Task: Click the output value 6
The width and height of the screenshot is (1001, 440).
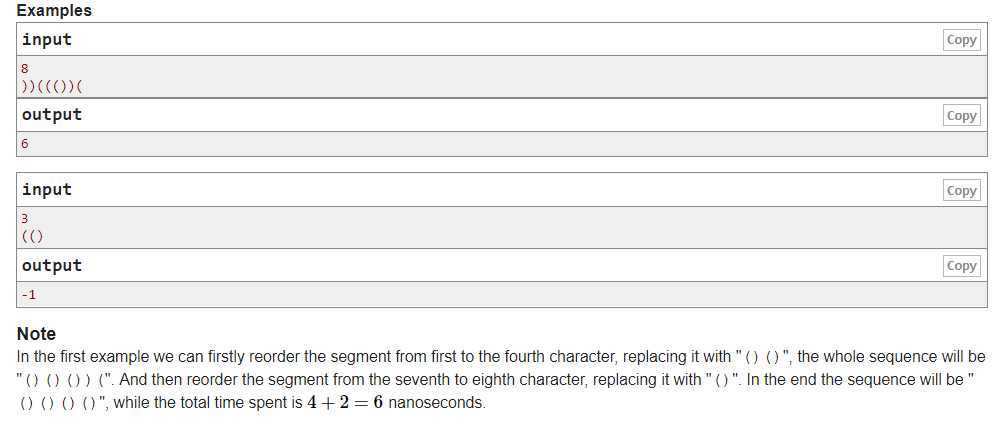Action: pos(25,144)
